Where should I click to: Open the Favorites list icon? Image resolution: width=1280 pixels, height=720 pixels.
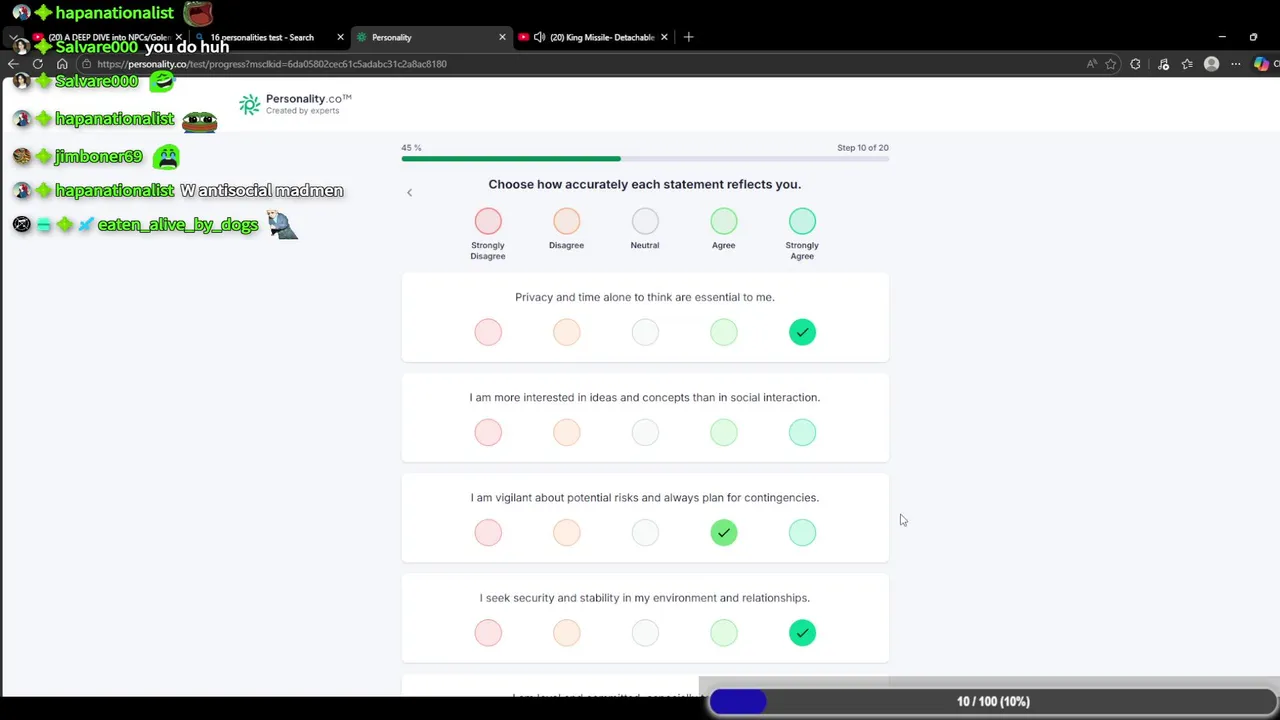pyautogui.click(x=1187, y=64)
